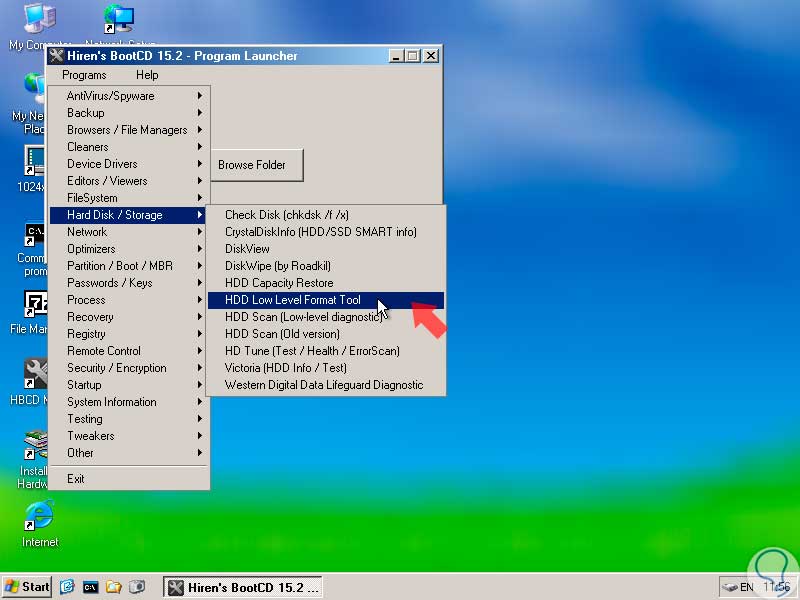
Task: Open the Remote Control menu item
Action: point(129,351)
